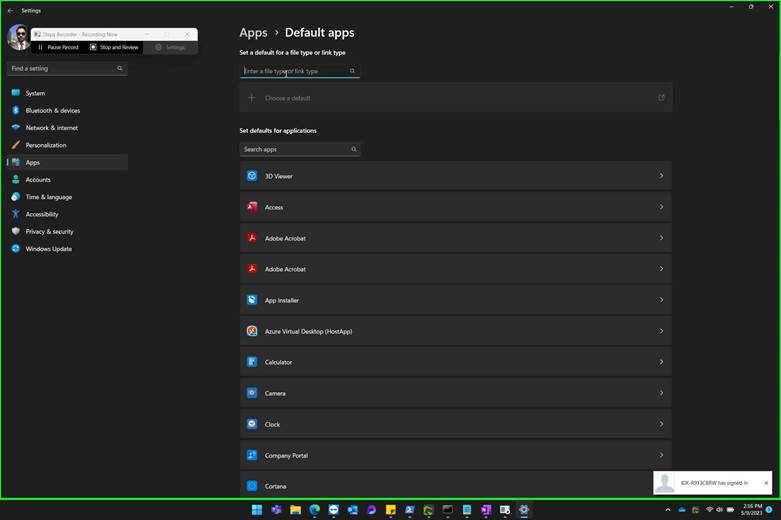781x520 pixels.
Task: Open the 3D Viewer app icon
Action: point(252,176)
